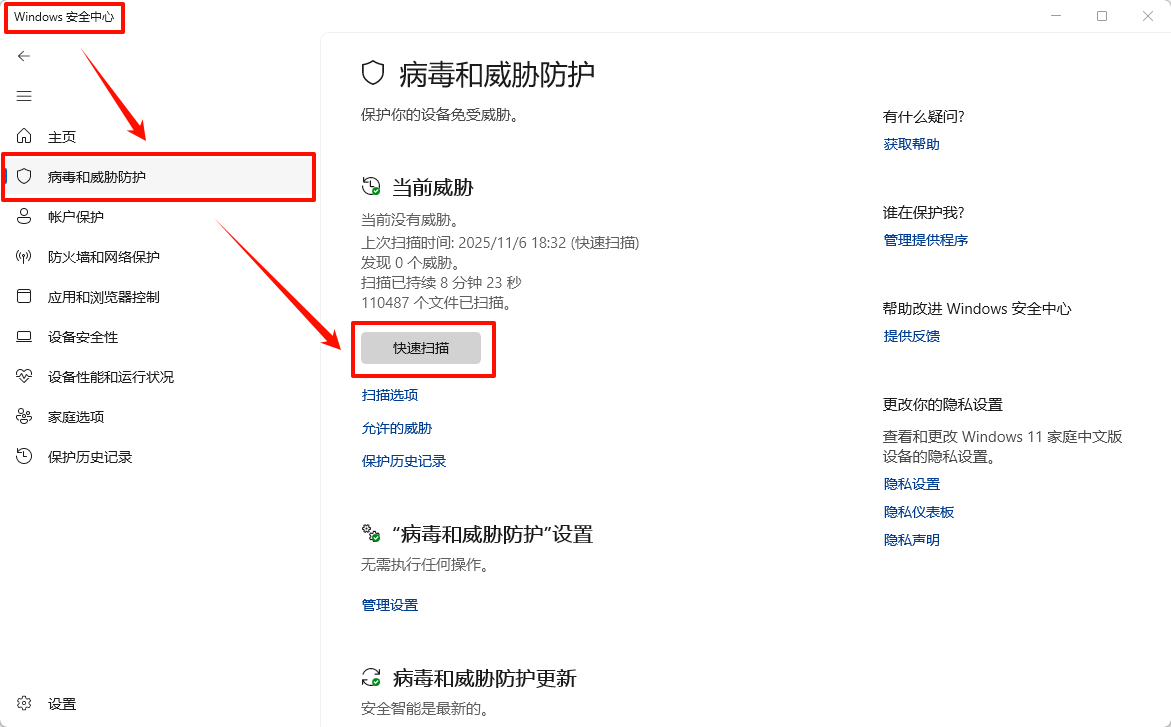
Task: Open 防火墙和网络保护 settings
Action: (102, 256)
